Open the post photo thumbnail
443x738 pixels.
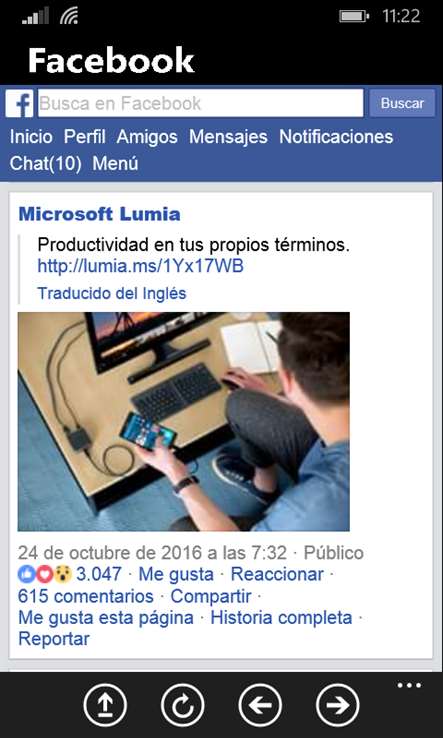pos(184,422)
